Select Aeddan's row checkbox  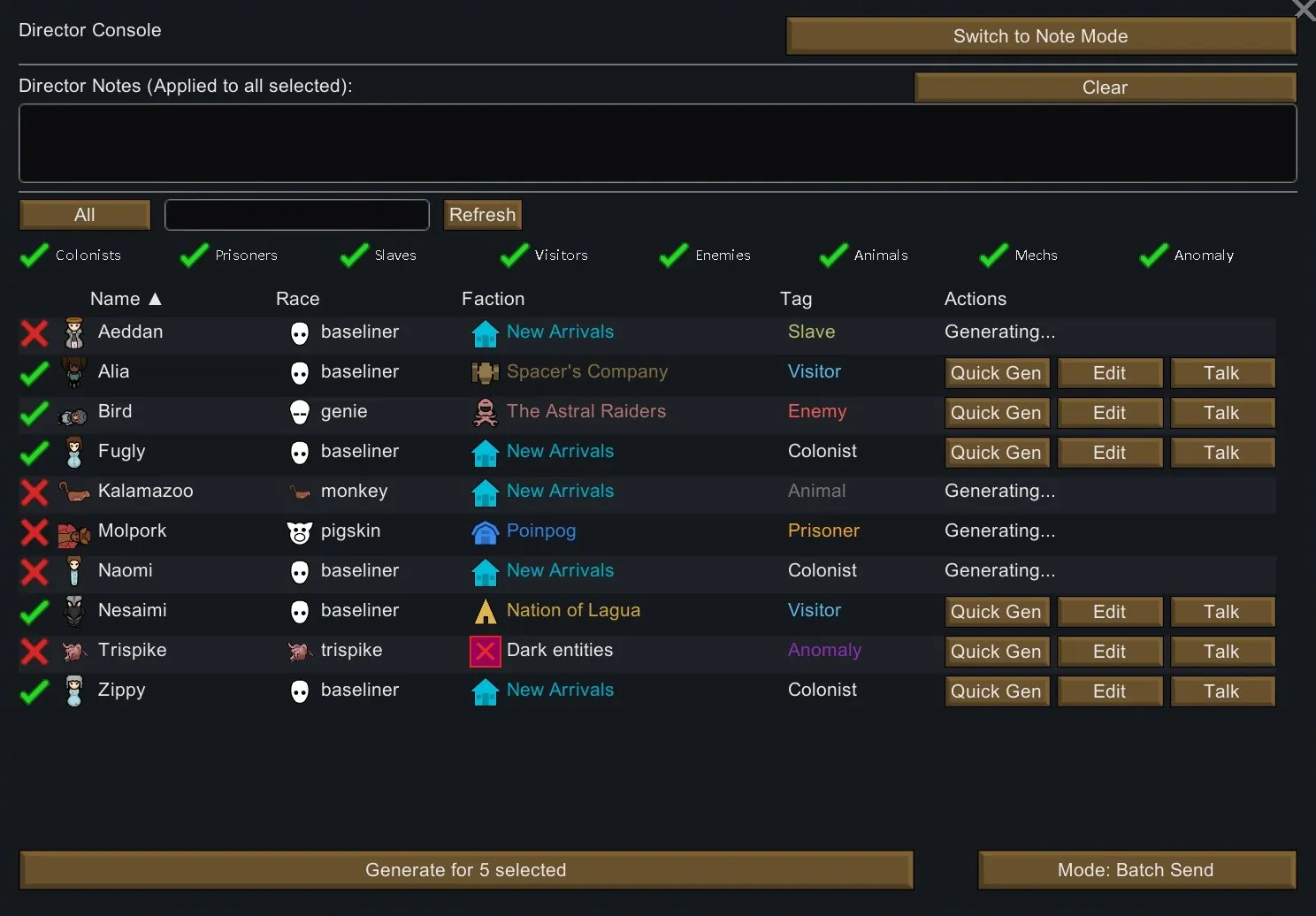pos(34,333)
